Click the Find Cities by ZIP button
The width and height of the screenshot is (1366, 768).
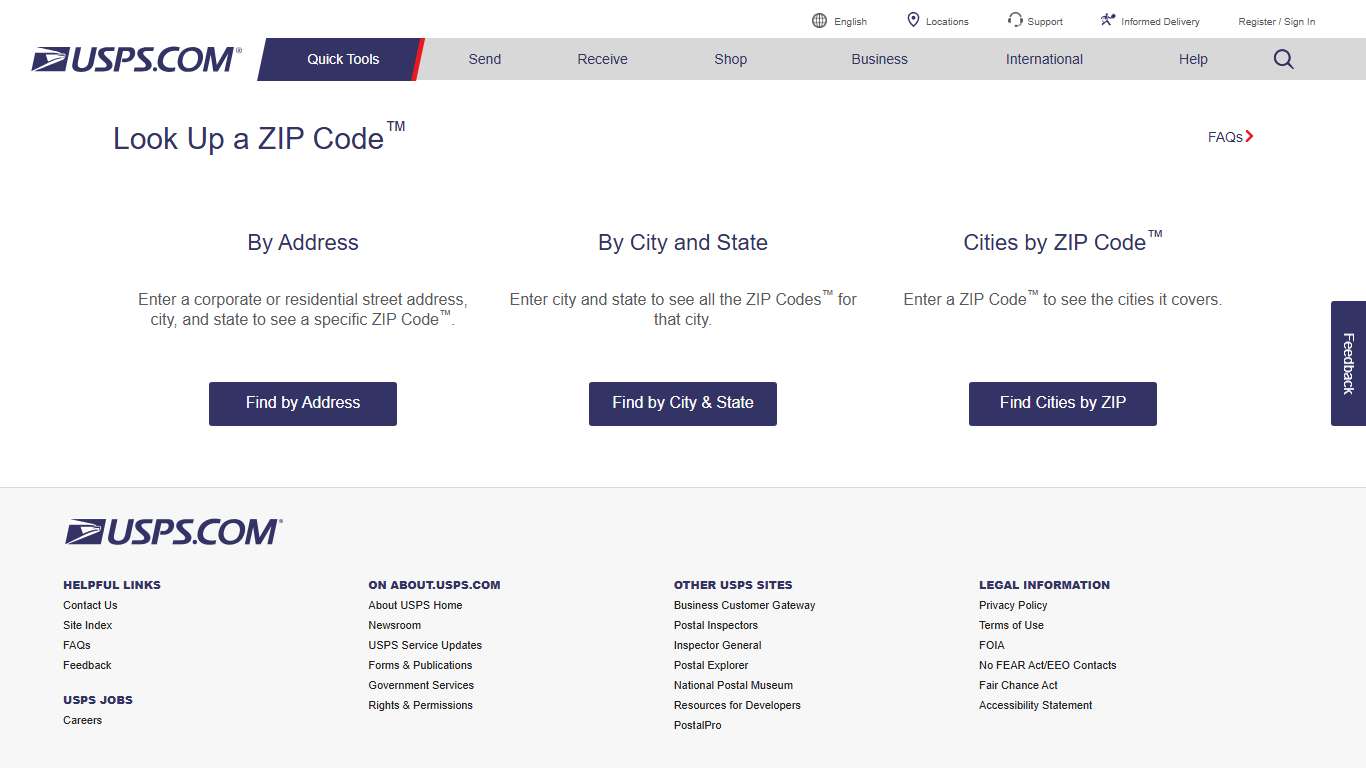coord(1062,403)
